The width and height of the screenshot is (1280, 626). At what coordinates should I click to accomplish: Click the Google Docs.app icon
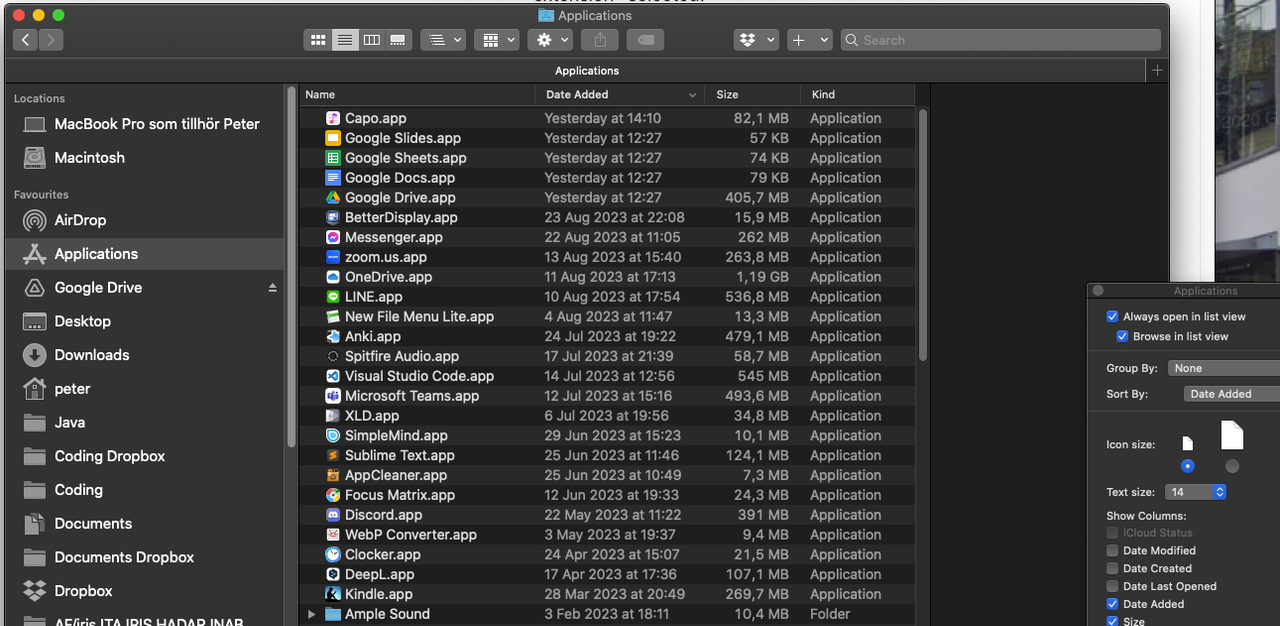[x=333, y=178]
